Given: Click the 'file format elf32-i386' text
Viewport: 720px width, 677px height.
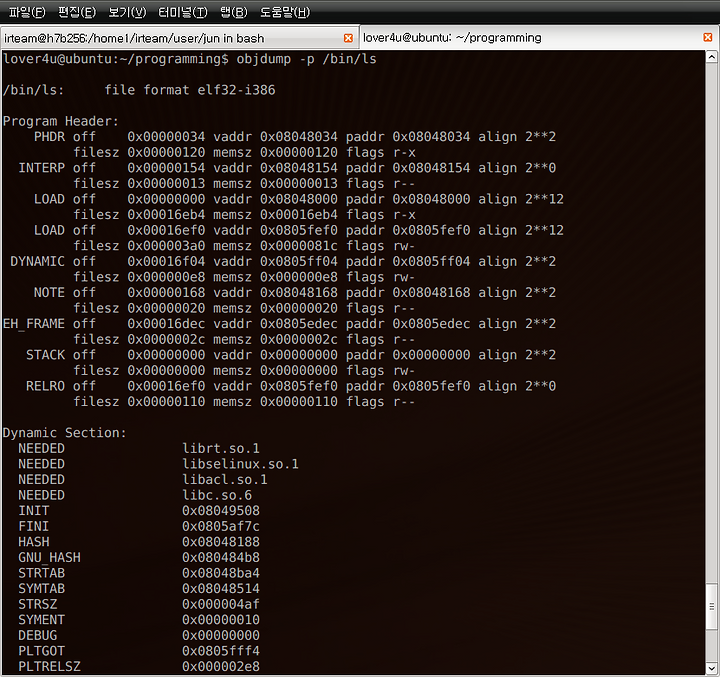Looking at the screenshot, I should (x=190, y=90).
